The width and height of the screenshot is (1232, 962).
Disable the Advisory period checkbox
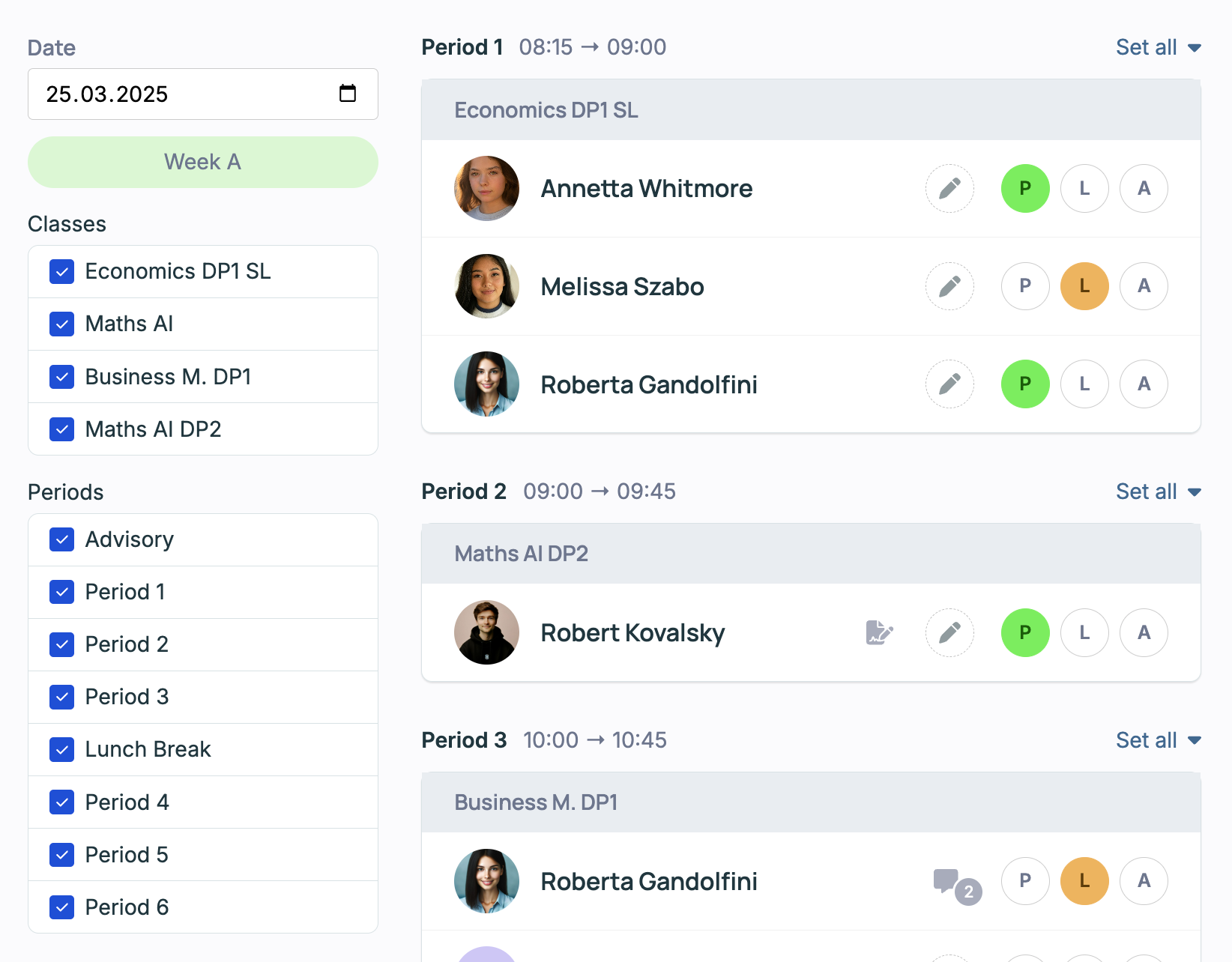62,539
